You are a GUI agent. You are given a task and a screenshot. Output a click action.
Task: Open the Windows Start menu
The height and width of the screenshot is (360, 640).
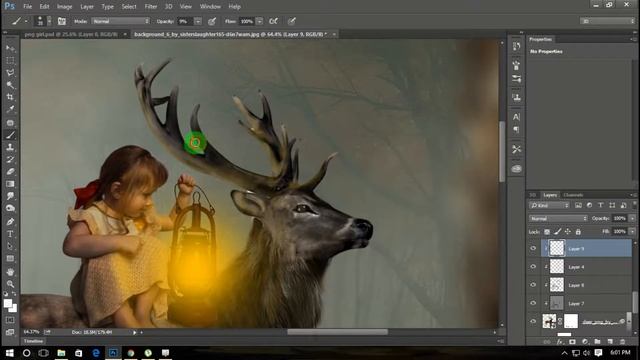coord(9,353)
